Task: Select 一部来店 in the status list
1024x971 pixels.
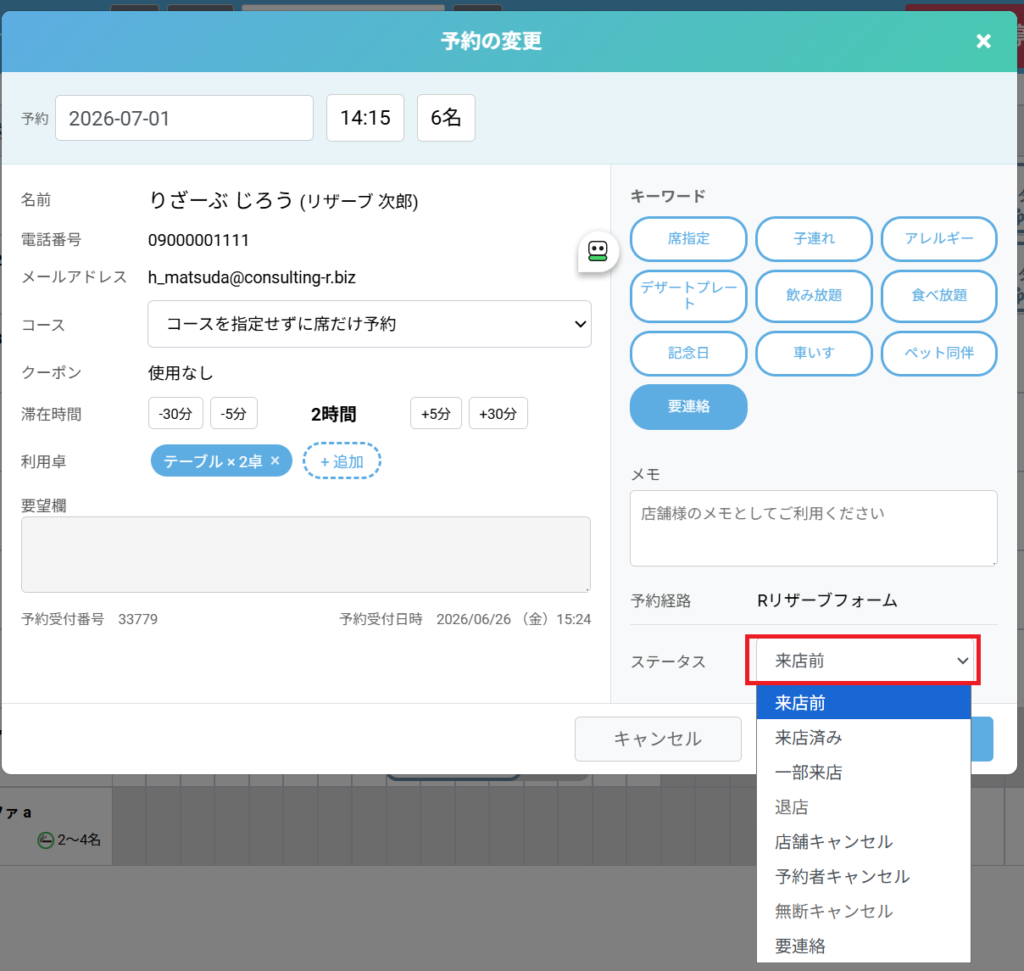Action: (863, 772)
